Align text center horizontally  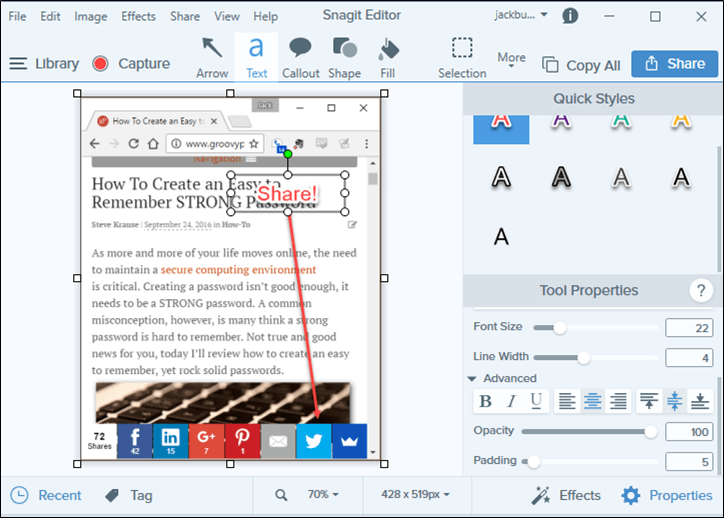pyautogui.click(x=592, y=401)
